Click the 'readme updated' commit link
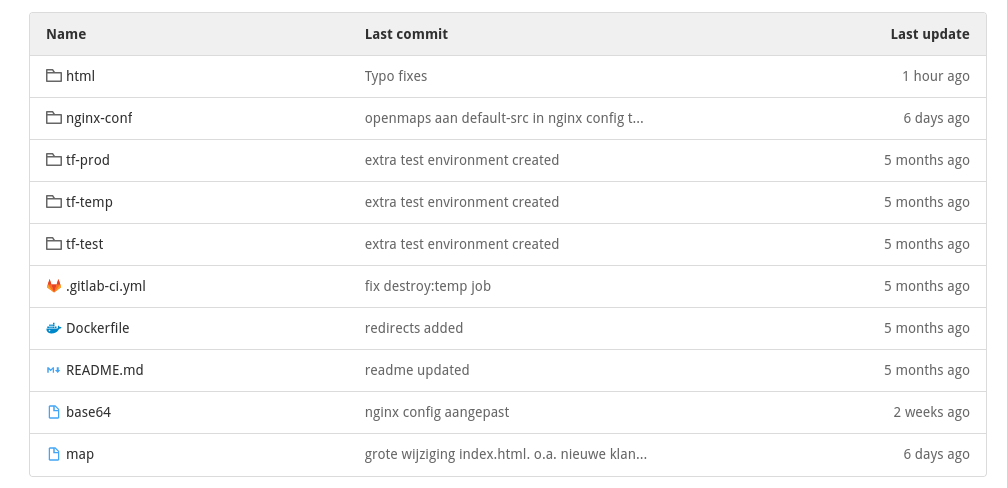The image size is (1007, 488). coord(417,370)
